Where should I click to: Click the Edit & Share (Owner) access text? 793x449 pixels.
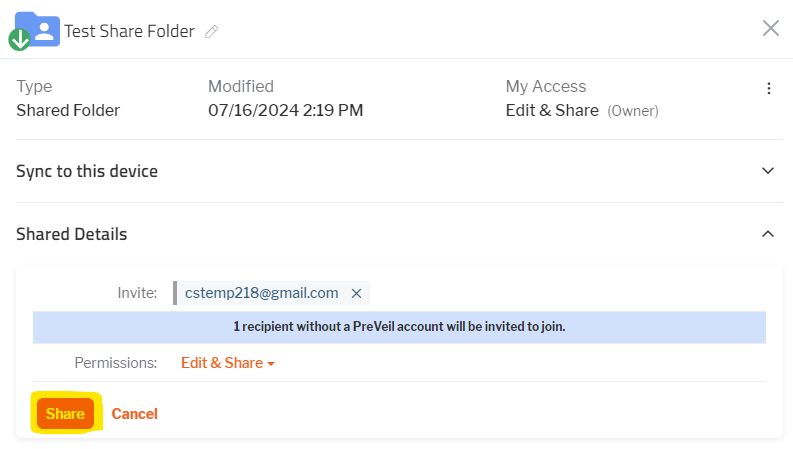(582, 110)
